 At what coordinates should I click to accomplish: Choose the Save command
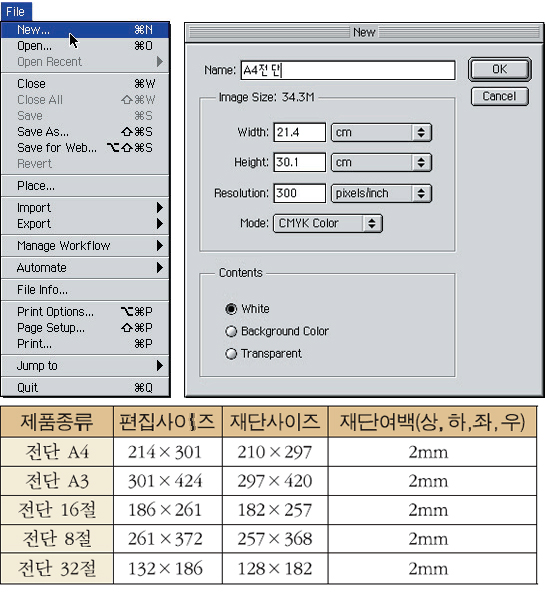pyautogui.click(x=85, y=116)
